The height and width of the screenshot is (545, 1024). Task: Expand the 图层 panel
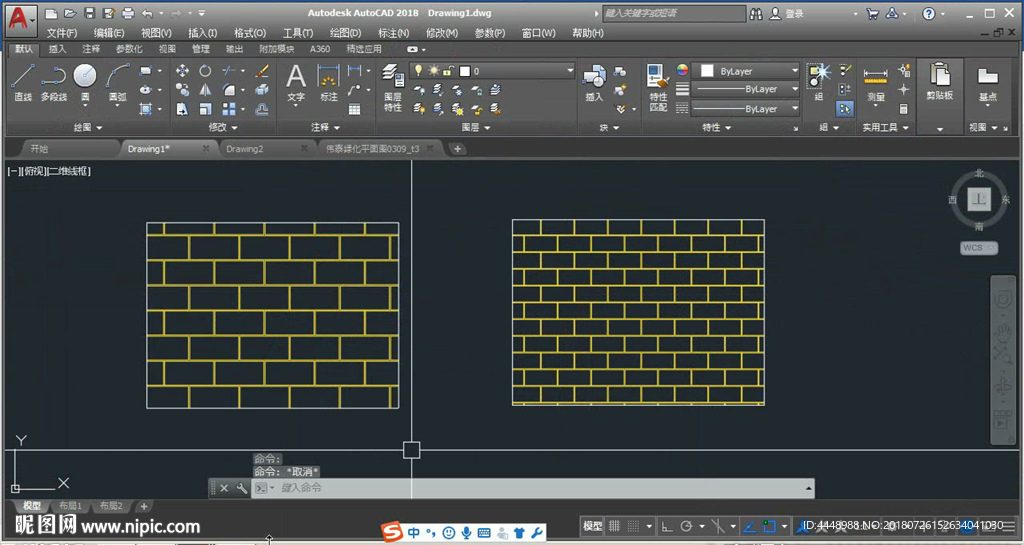coord(476,127)
